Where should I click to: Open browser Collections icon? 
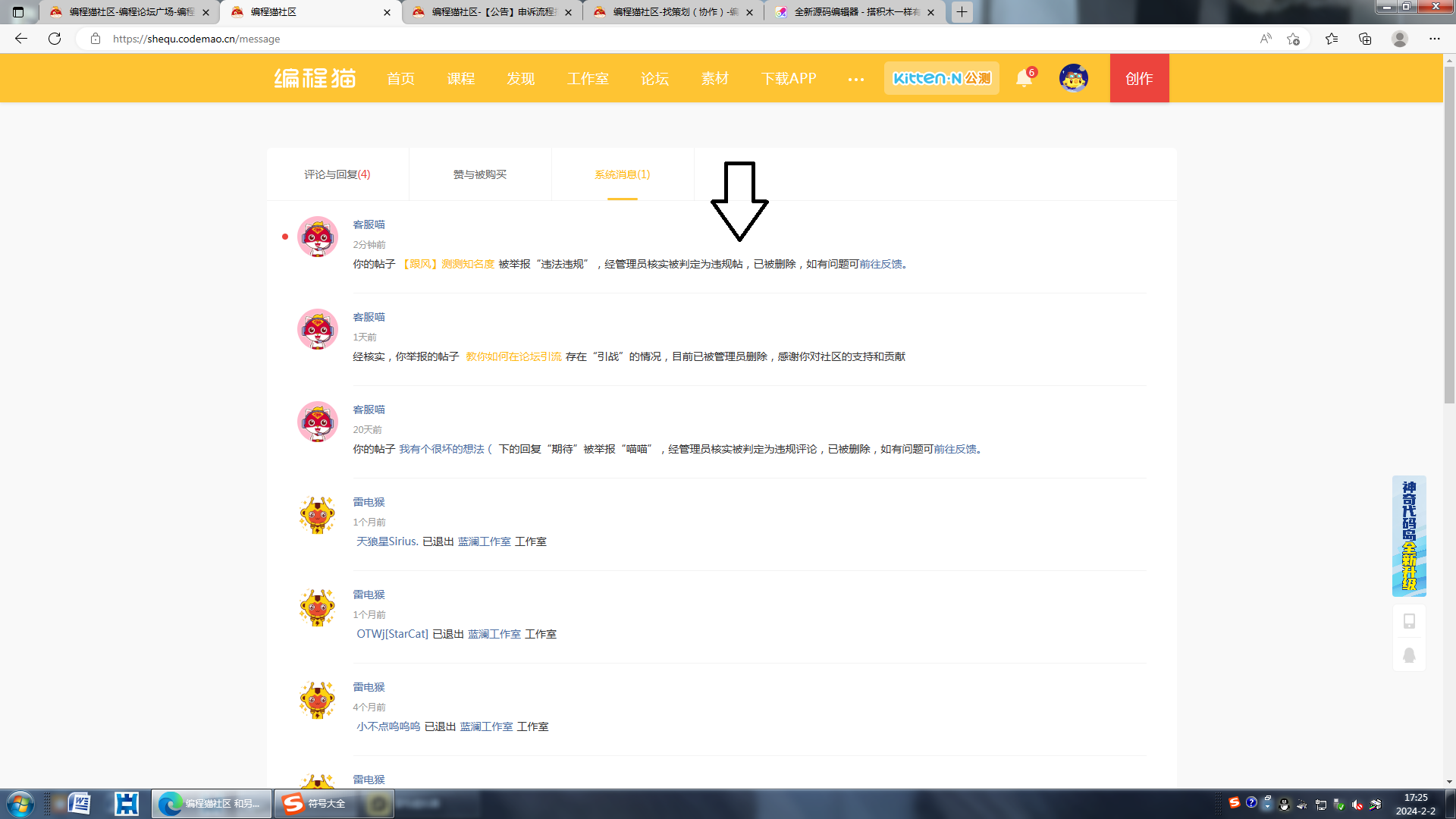pyautogui.click(x=1365, y=39)
